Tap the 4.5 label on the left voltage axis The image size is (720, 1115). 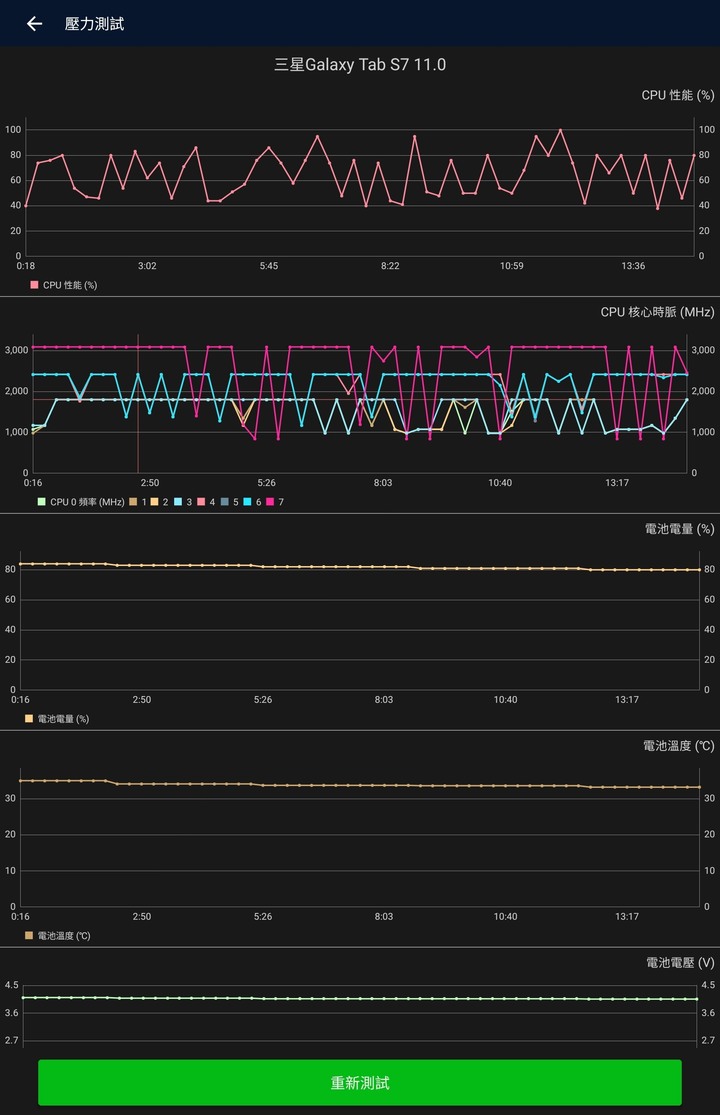(11, 985)
